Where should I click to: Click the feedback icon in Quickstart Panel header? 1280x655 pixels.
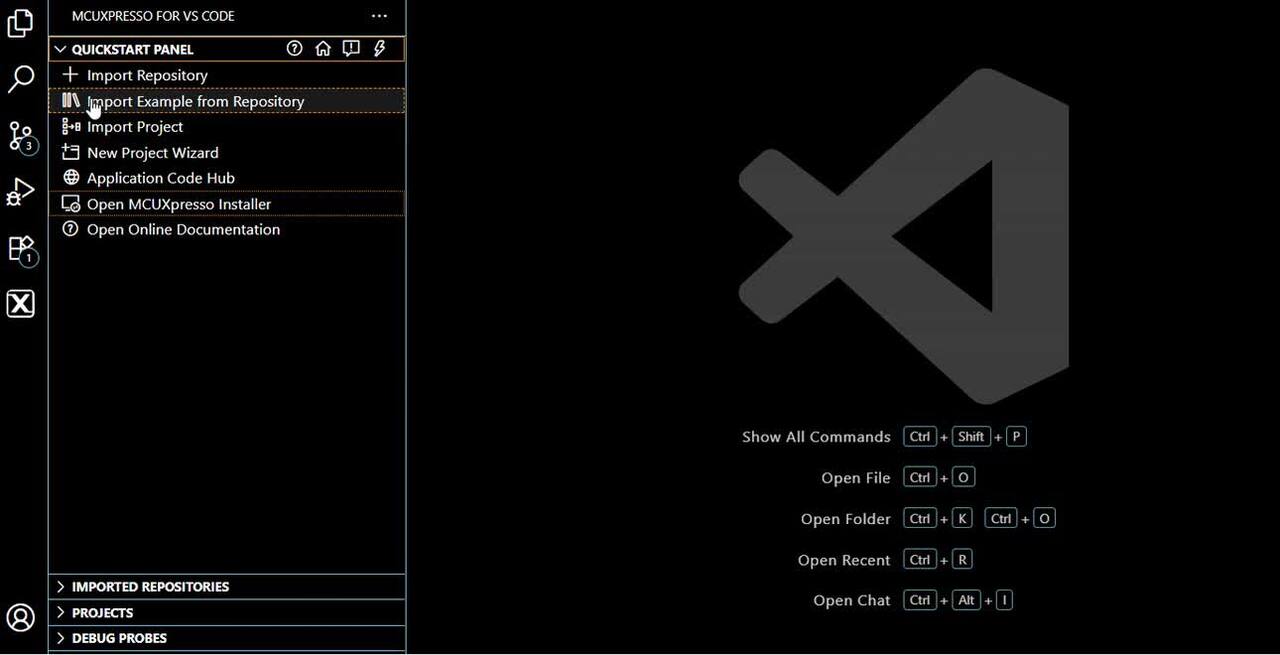click(351, 49)
